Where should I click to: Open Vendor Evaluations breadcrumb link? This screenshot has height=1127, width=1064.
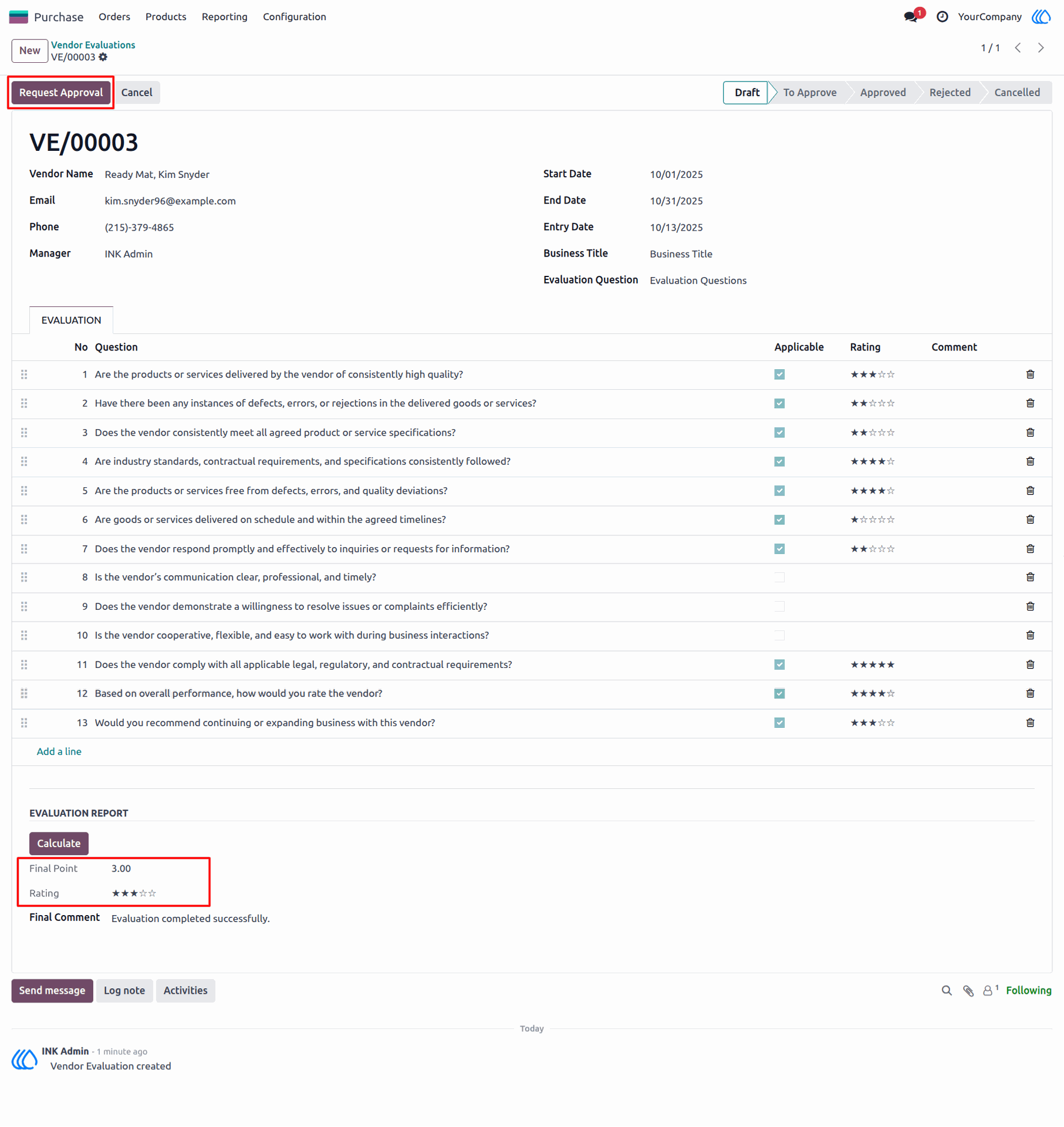(x=93, y=45)
